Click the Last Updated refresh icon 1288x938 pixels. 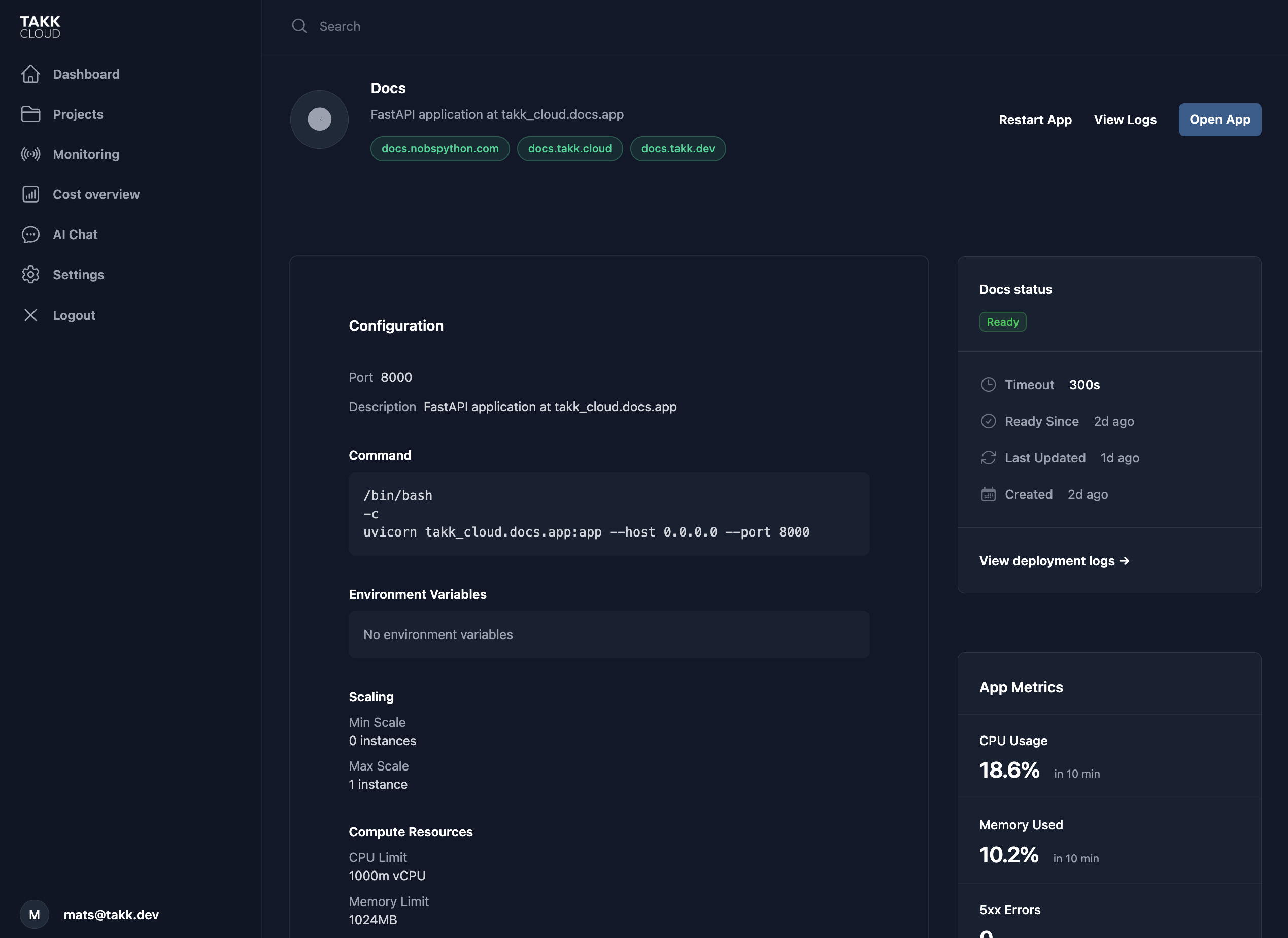pyautogui.click(x=988, y=457)
